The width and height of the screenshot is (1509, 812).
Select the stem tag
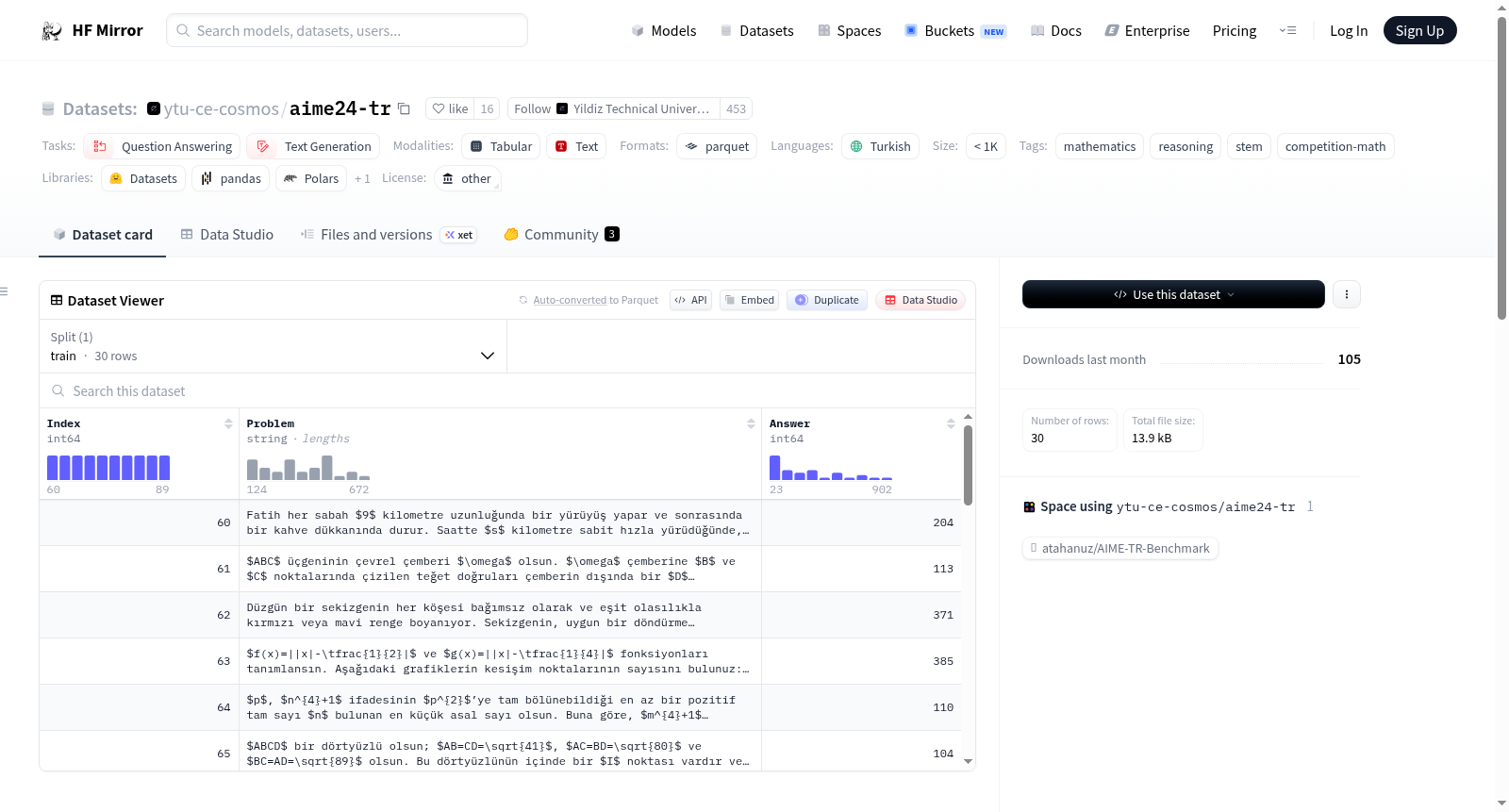[1249, 146]
